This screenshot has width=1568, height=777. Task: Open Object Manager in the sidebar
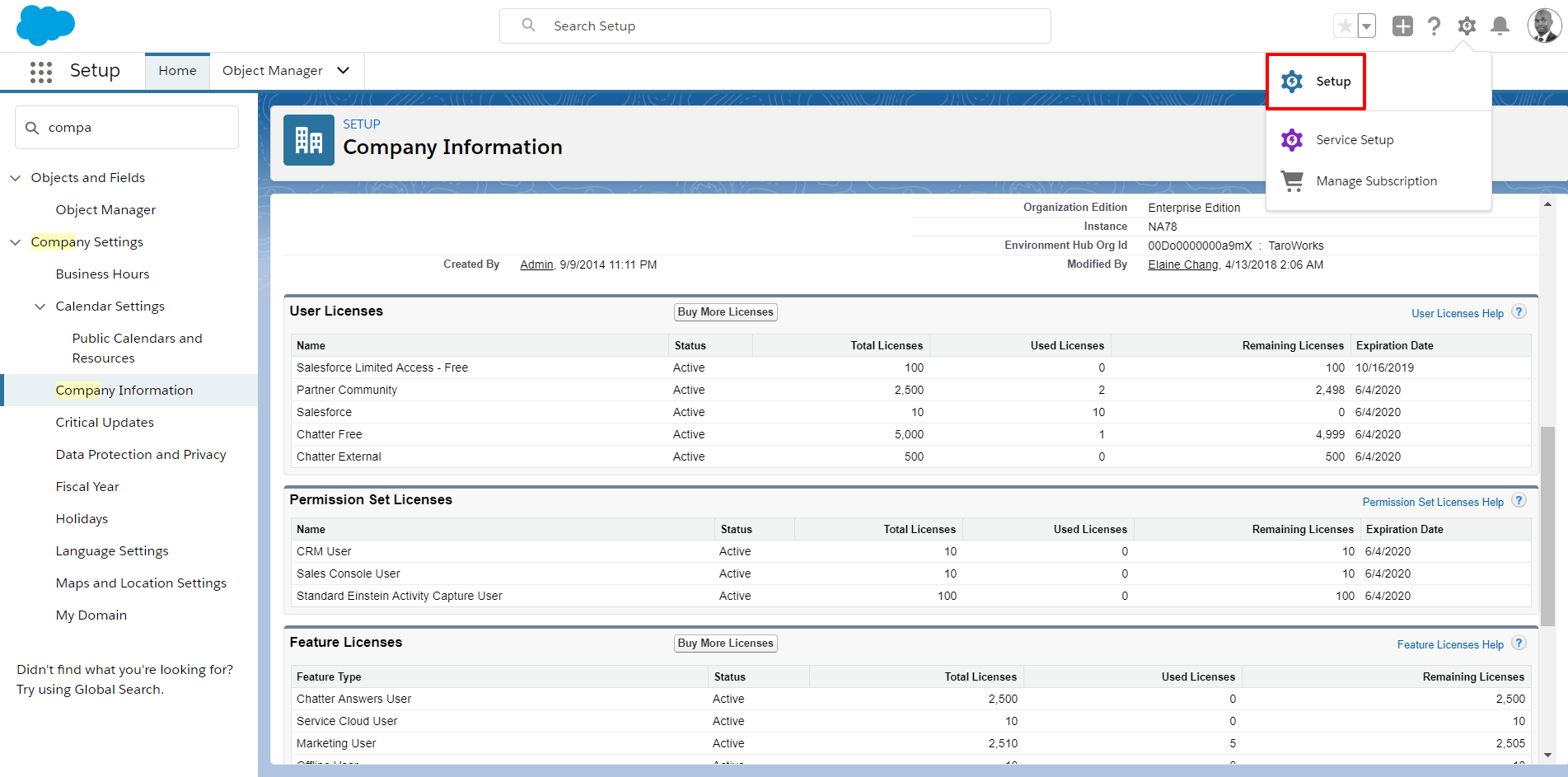pyautogui.click(x=105, y=210)
